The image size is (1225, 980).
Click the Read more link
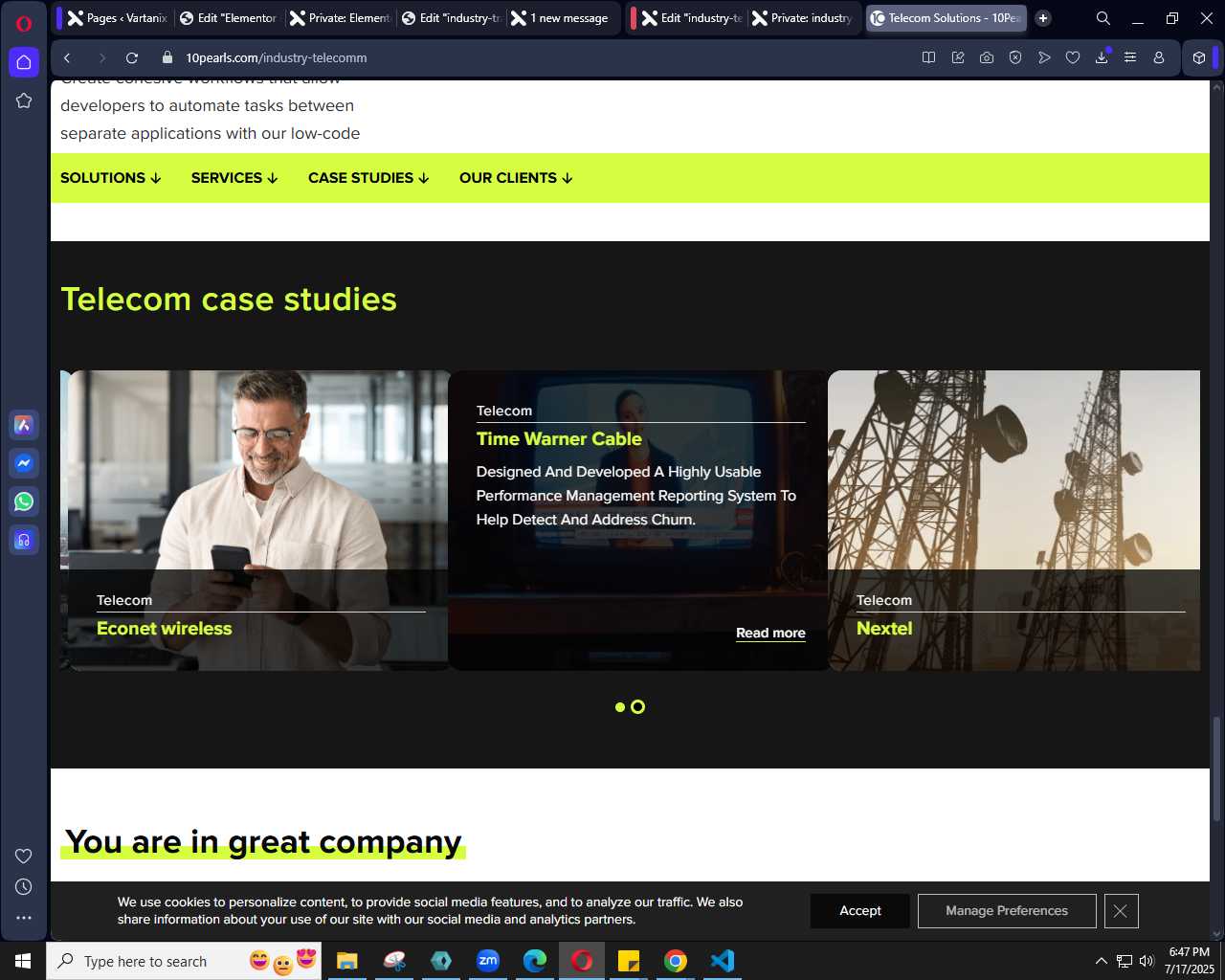[770, 633]
